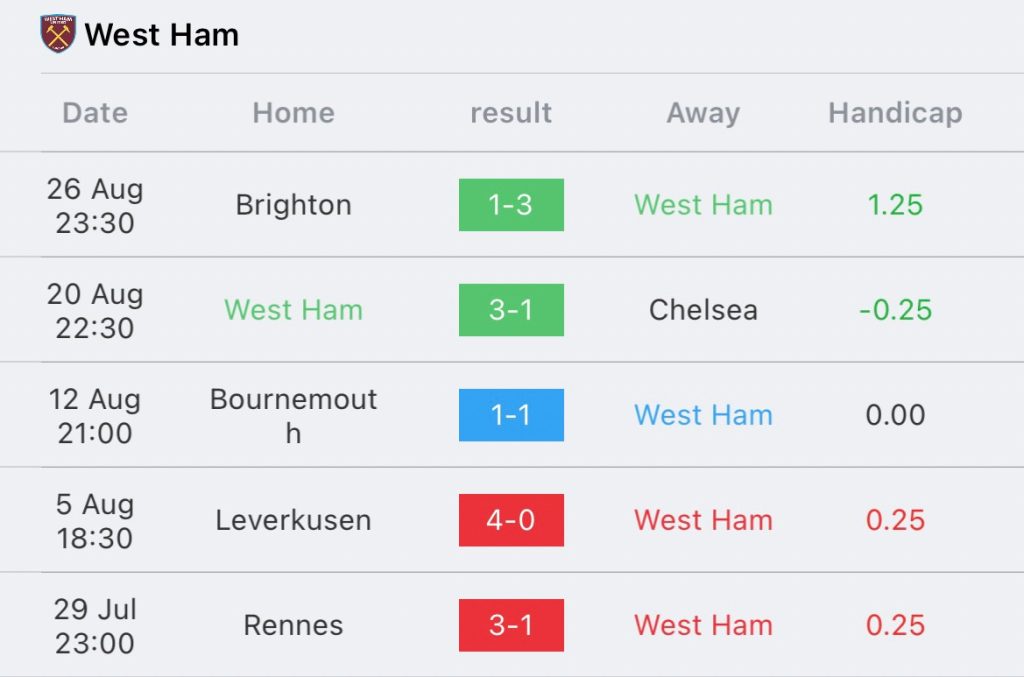Click the result column header
Viewport: 1024px width, 677px height.
coord(511,113)
